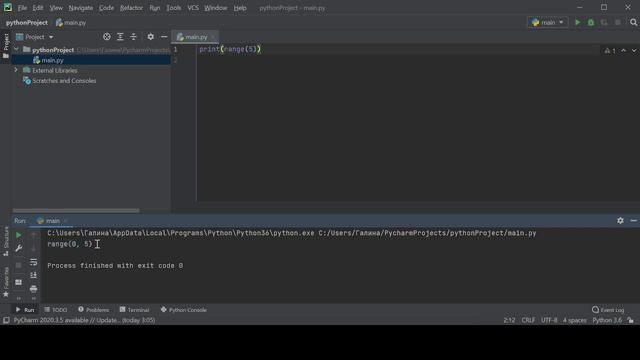Viewport: 640px width, 360px height.
Task: Go to next highlighted error arrow
Action: [x=634, y=51]
